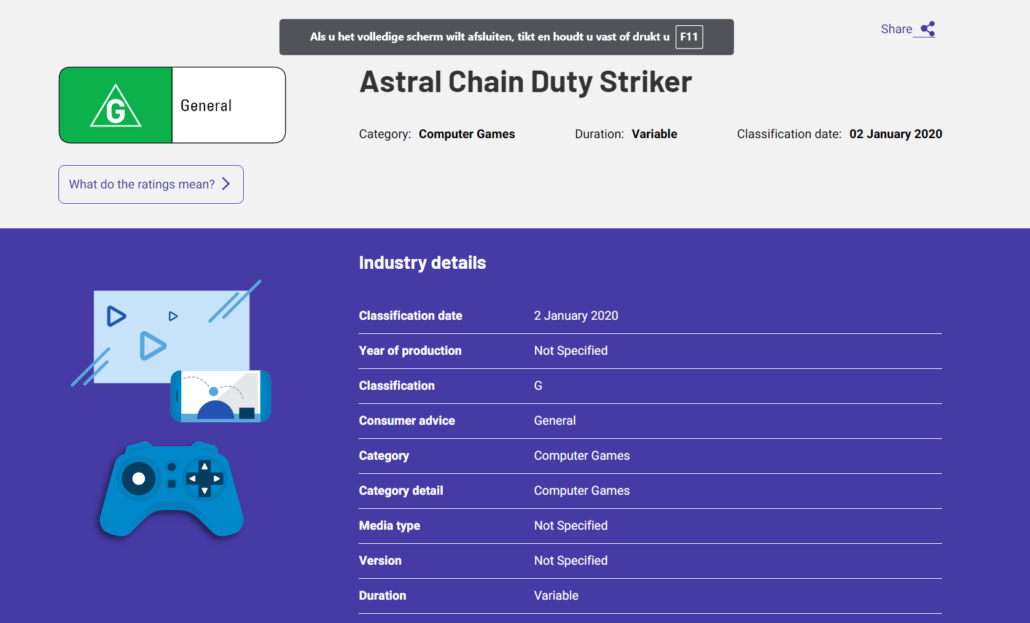Click the large play arrow in the video illustration

(x=152, y=346)
